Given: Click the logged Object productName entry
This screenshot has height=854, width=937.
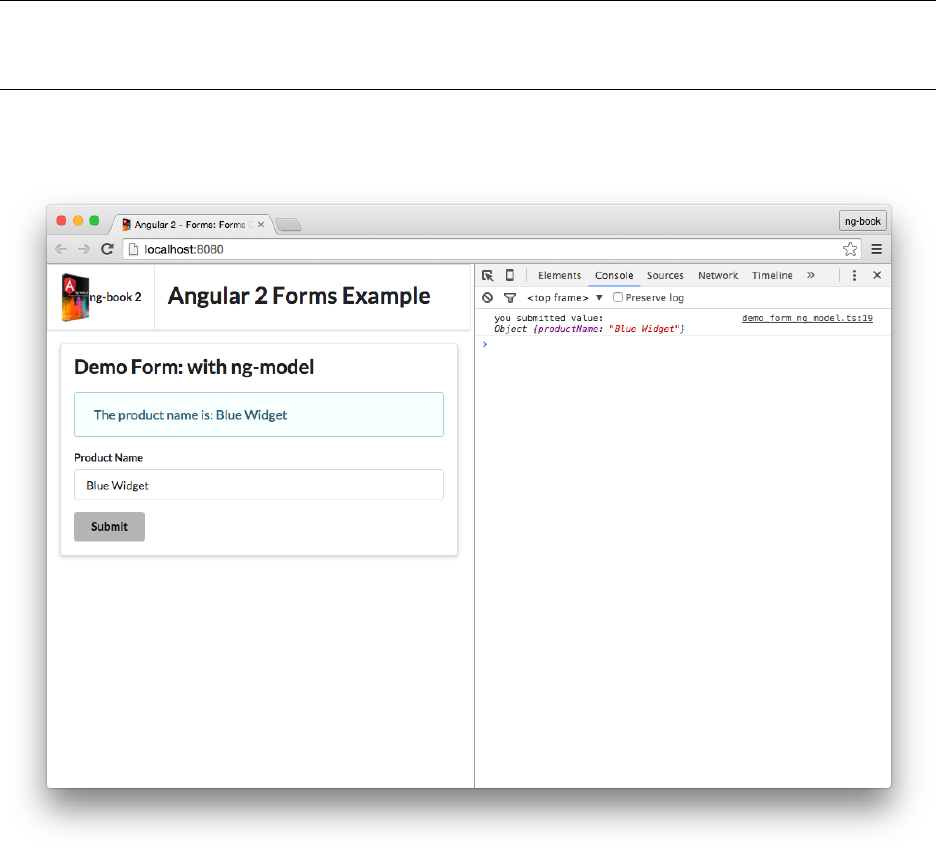Looking at the screenshot, I should 589,329.
